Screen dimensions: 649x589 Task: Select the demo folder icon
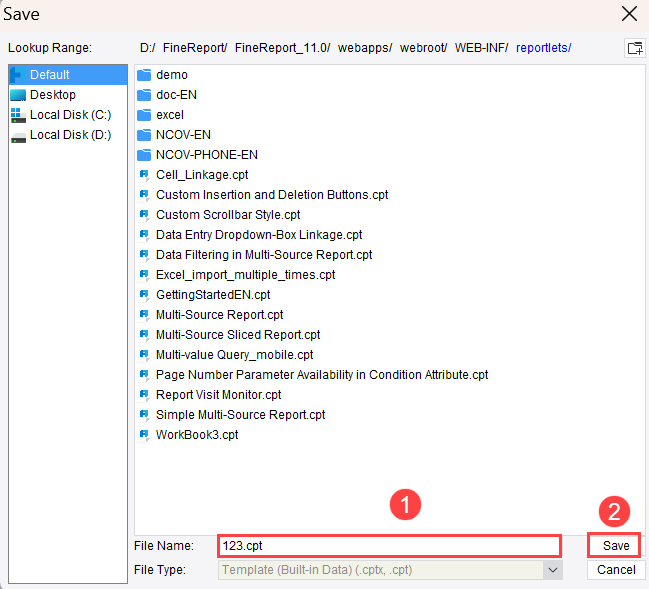click(x=144, y=75)
